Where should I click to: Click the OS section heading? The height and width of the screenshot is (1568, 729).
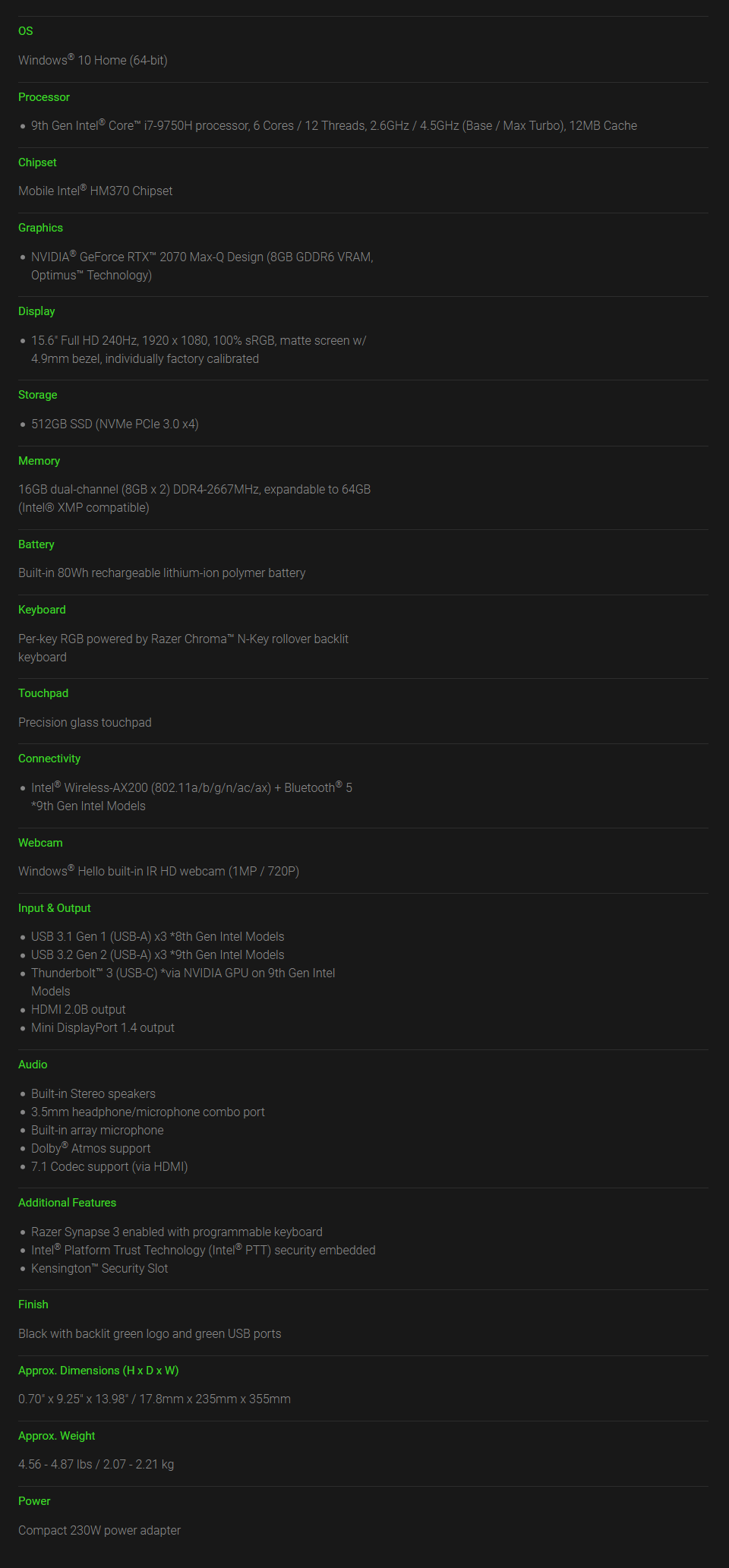(x=26, y=31)
